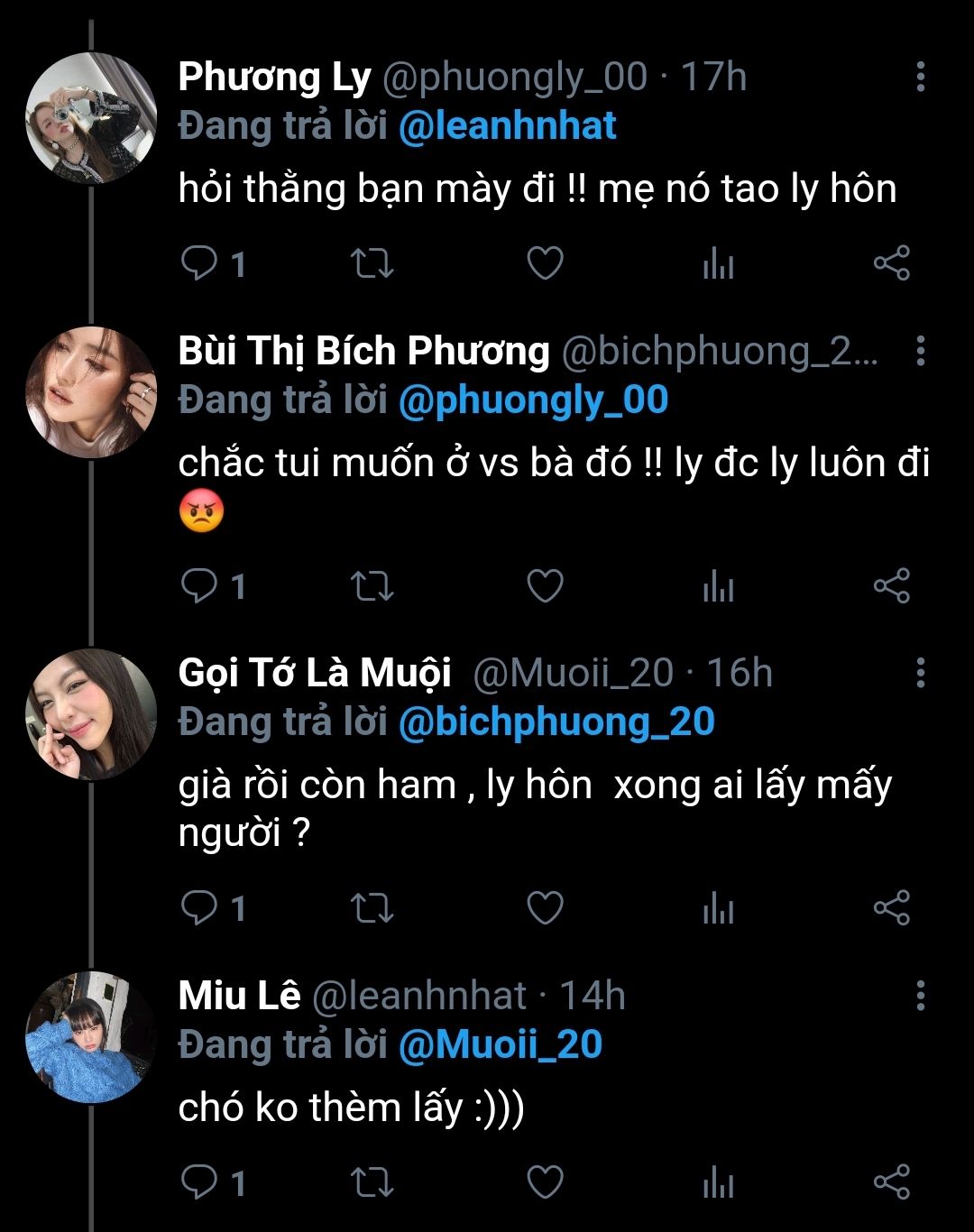Open more options for Phương Ly's tweet
Viewport: 974px width, 1232px height.
point(921,78)
